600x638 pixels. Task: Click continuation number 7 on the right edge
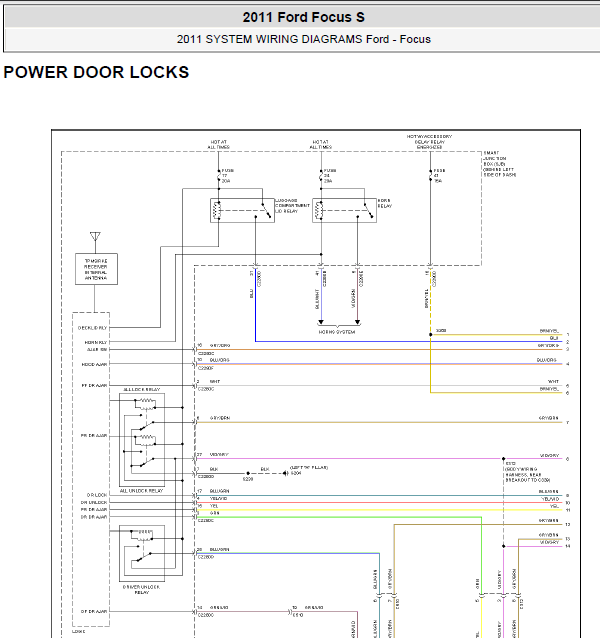[567, 423]
